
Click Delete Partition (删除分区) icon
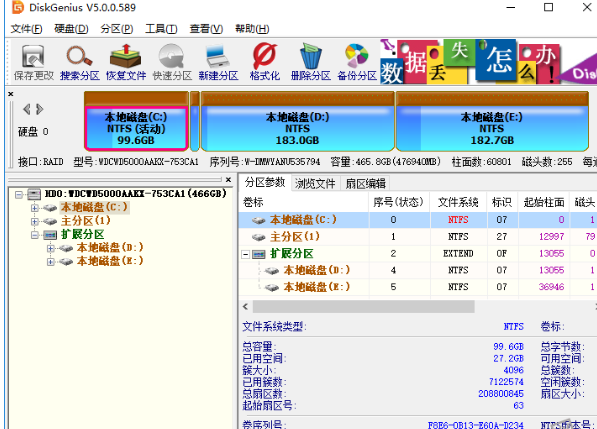[x=311, y=62]
